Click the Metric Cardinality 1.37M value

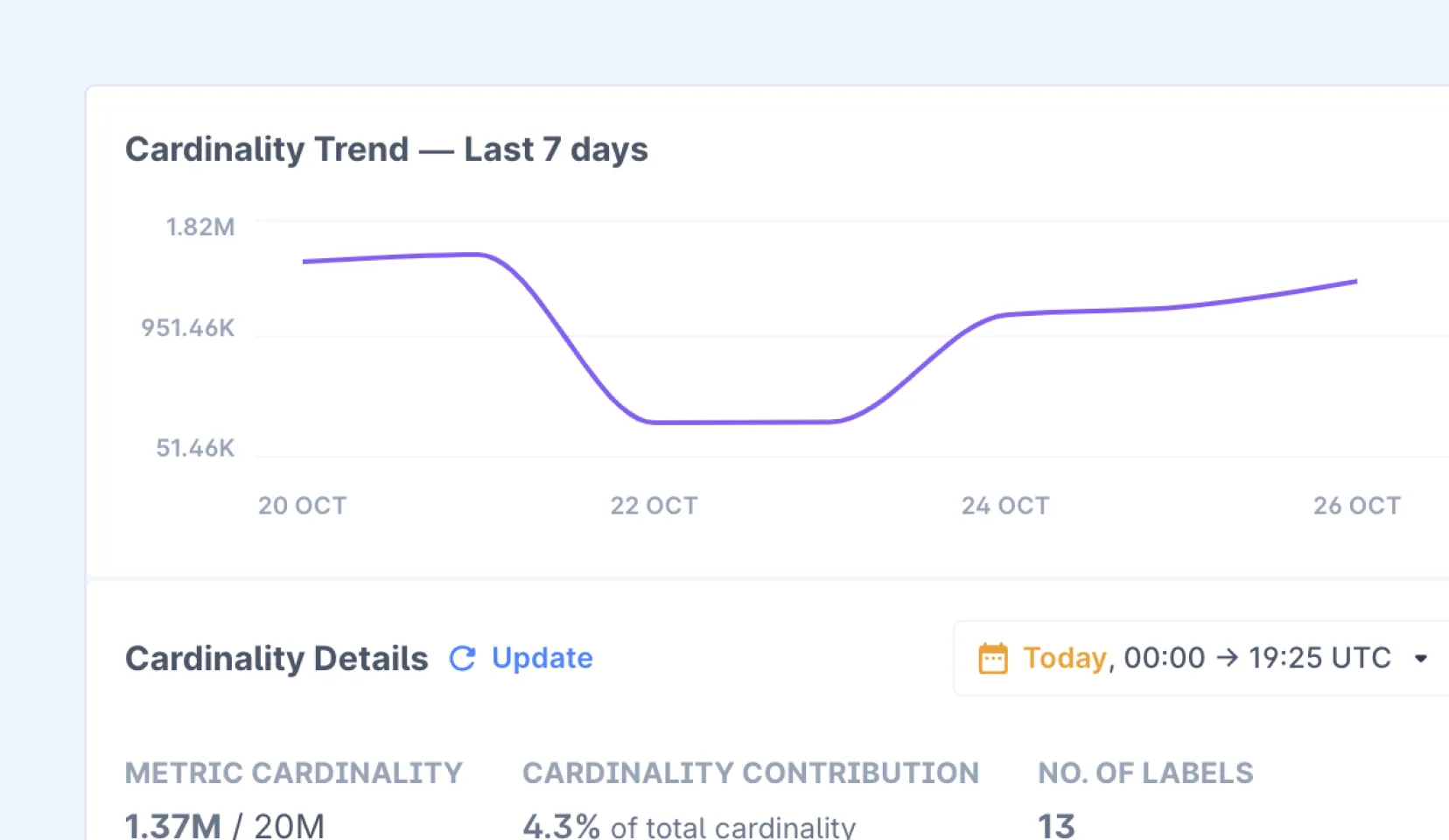(x=173, y=825)
